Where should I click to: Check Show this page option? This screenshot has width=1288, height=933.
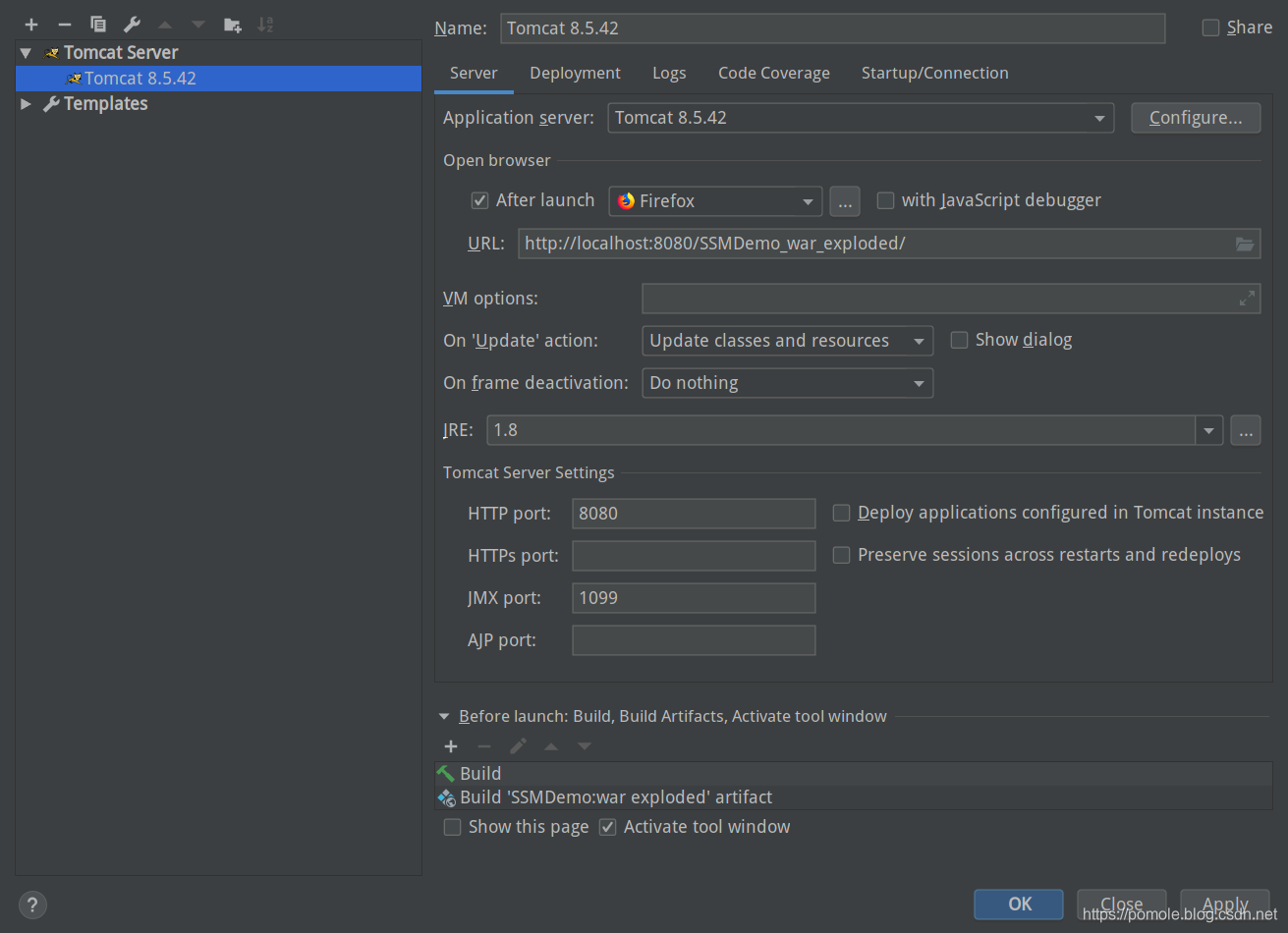(x=452, y=827)
